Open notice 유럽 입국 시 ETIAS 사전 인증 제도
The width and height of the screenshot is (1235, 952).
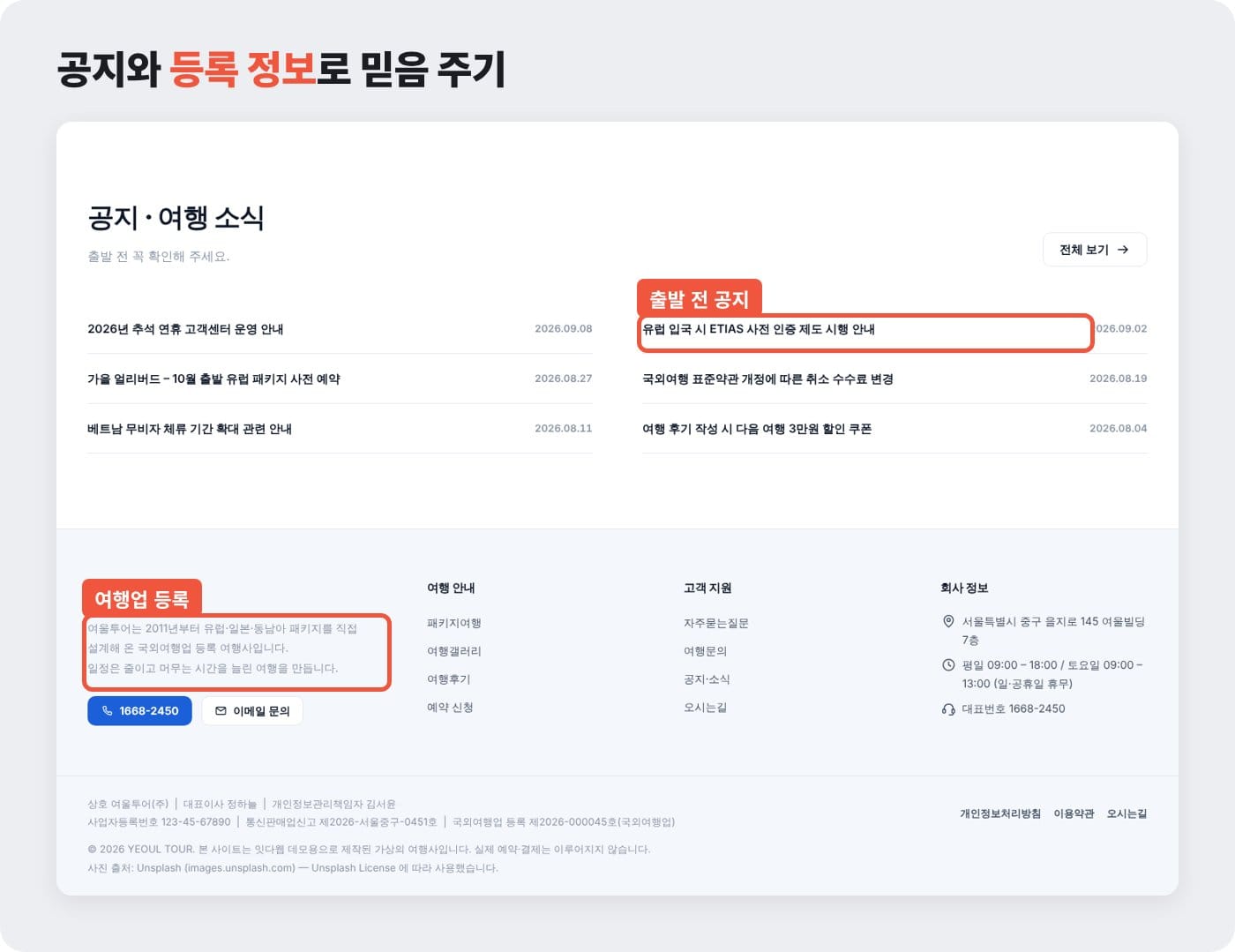(759, 329)
